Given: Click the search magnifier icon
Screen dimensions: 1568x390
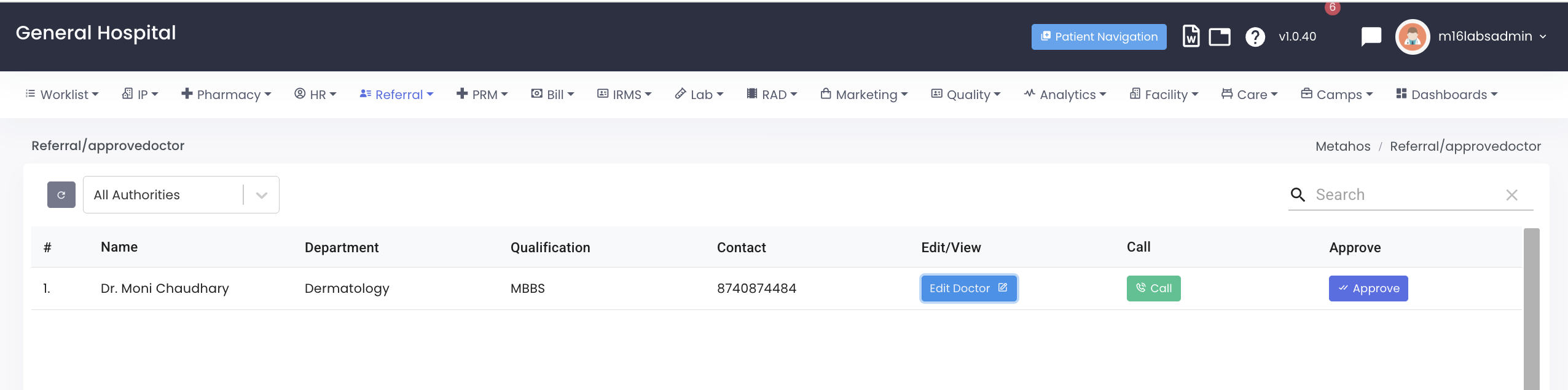Looking at the screenshot, I should [1298, 195].
